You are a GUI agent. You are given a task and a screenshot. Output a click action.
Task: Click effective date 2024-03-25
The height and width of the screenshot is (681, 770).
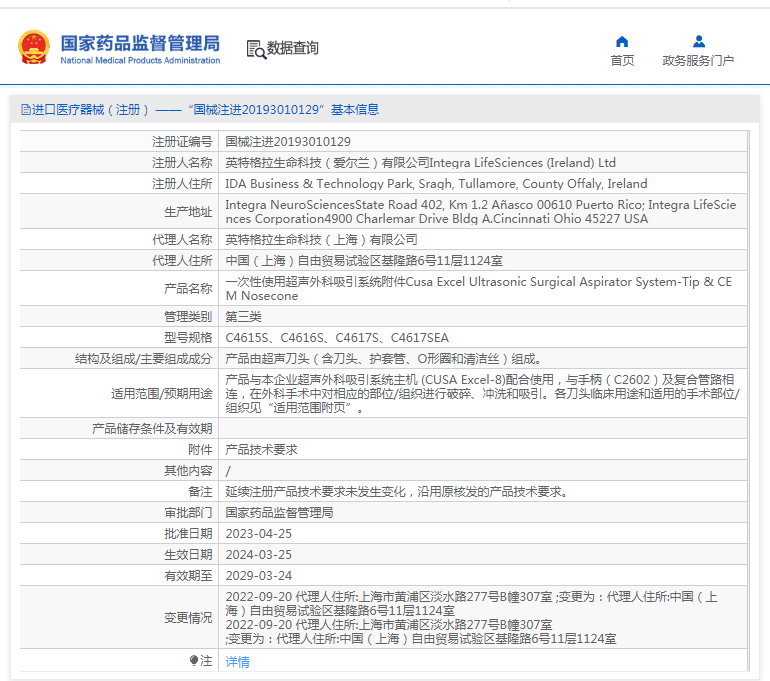[x=258, y=555]
